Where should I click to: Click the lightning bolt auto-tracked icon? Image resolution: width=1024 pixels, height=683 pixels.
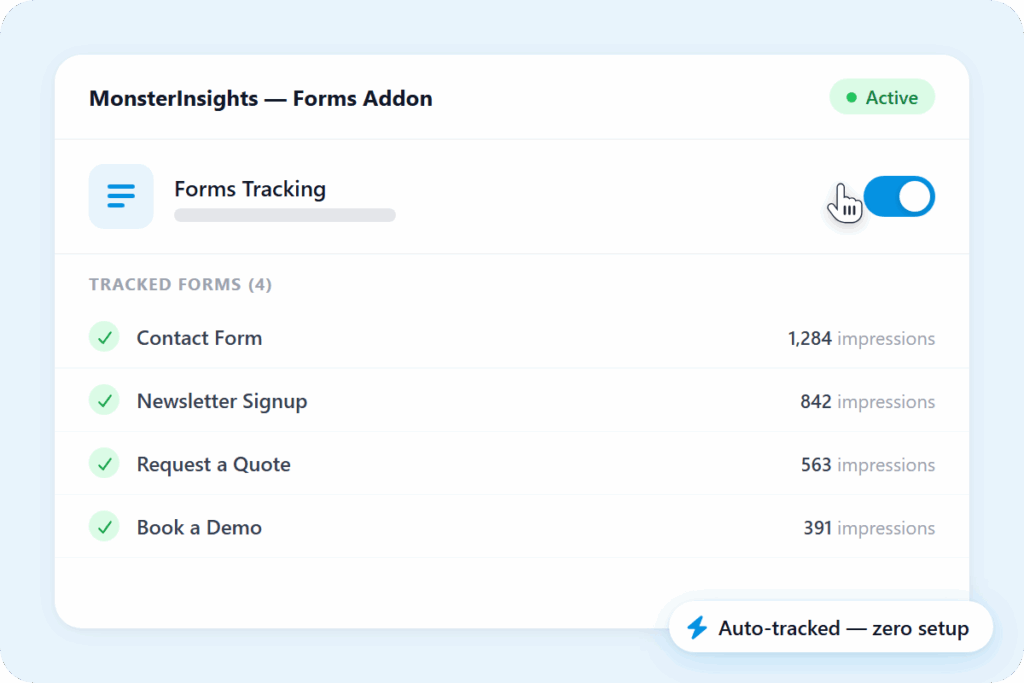[697, 628]
